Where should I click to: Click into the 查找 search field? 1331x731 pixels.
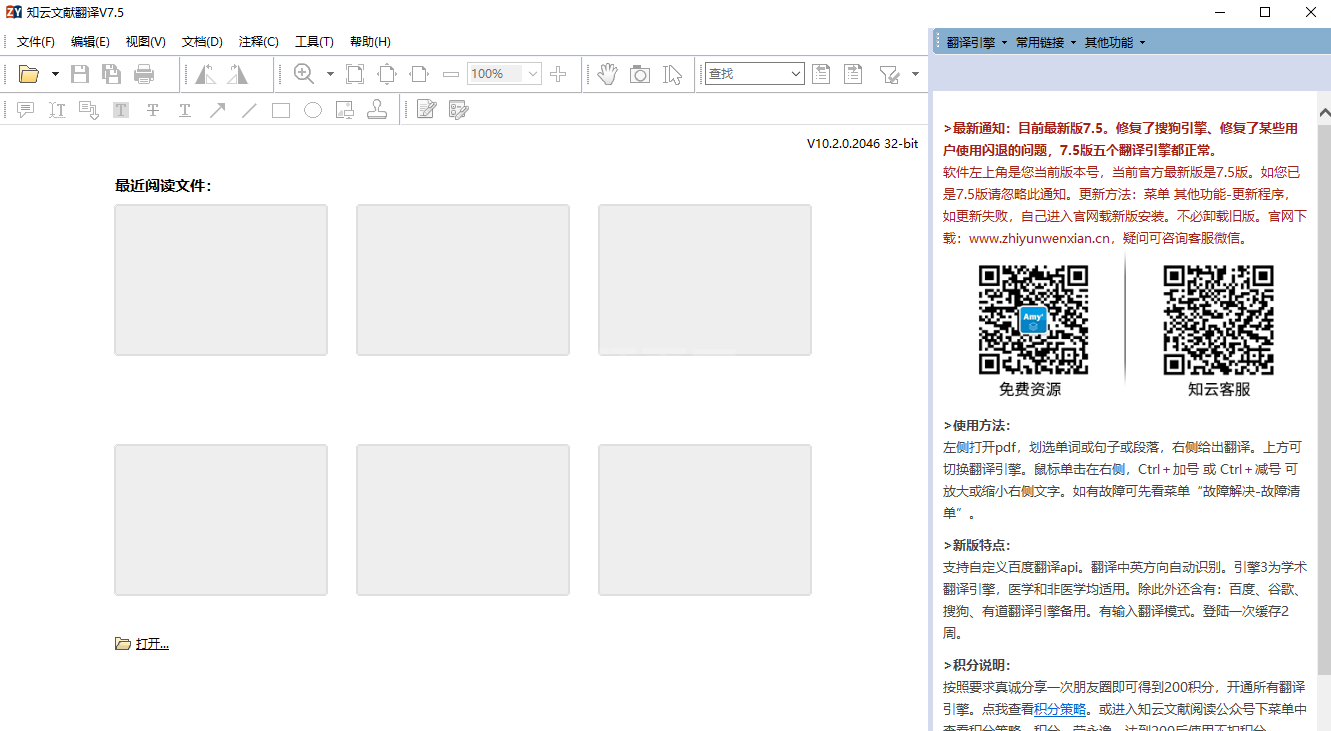[x=746, y=74]
